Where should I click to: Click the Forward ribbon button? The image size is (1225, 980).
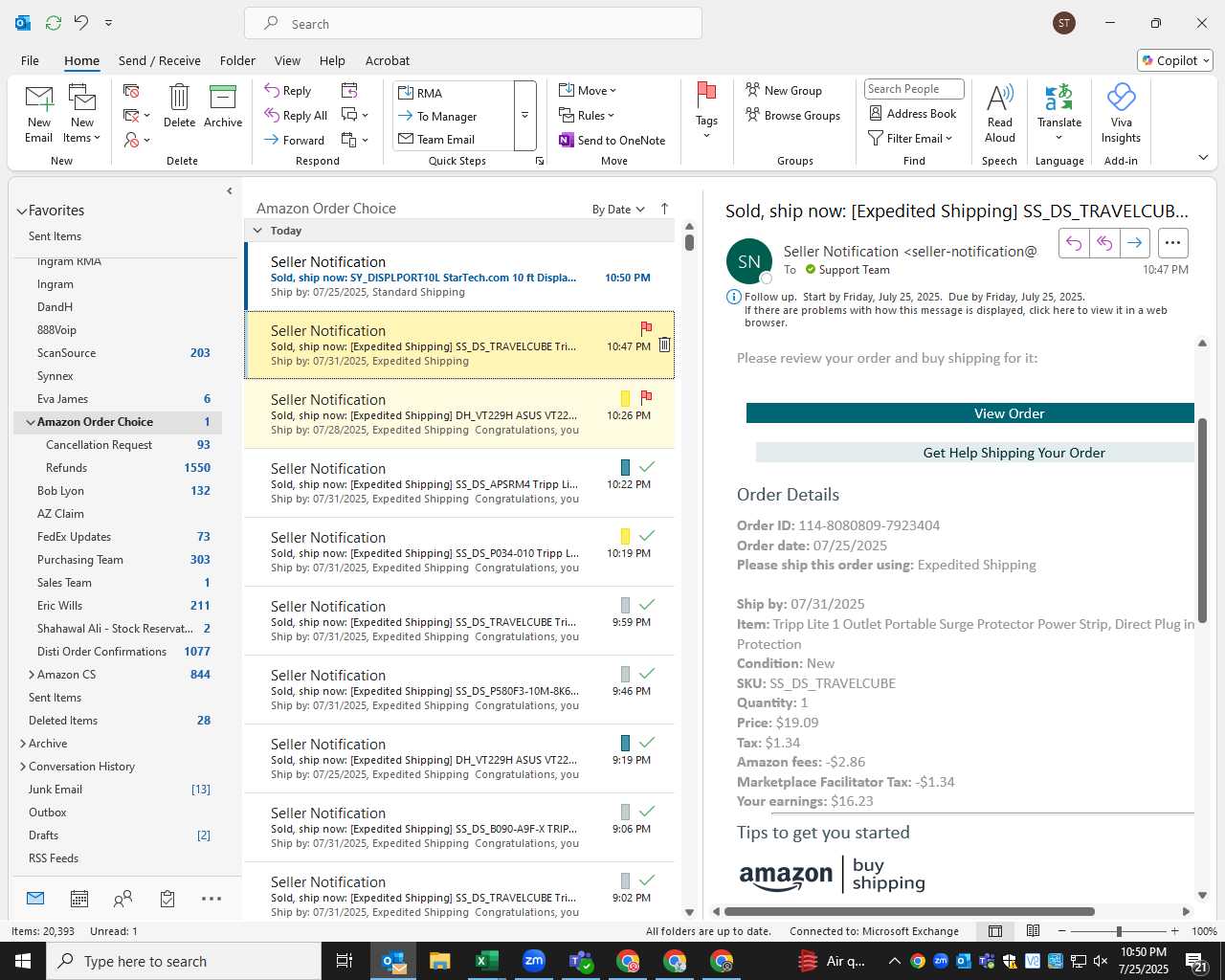tap(295, 140)
